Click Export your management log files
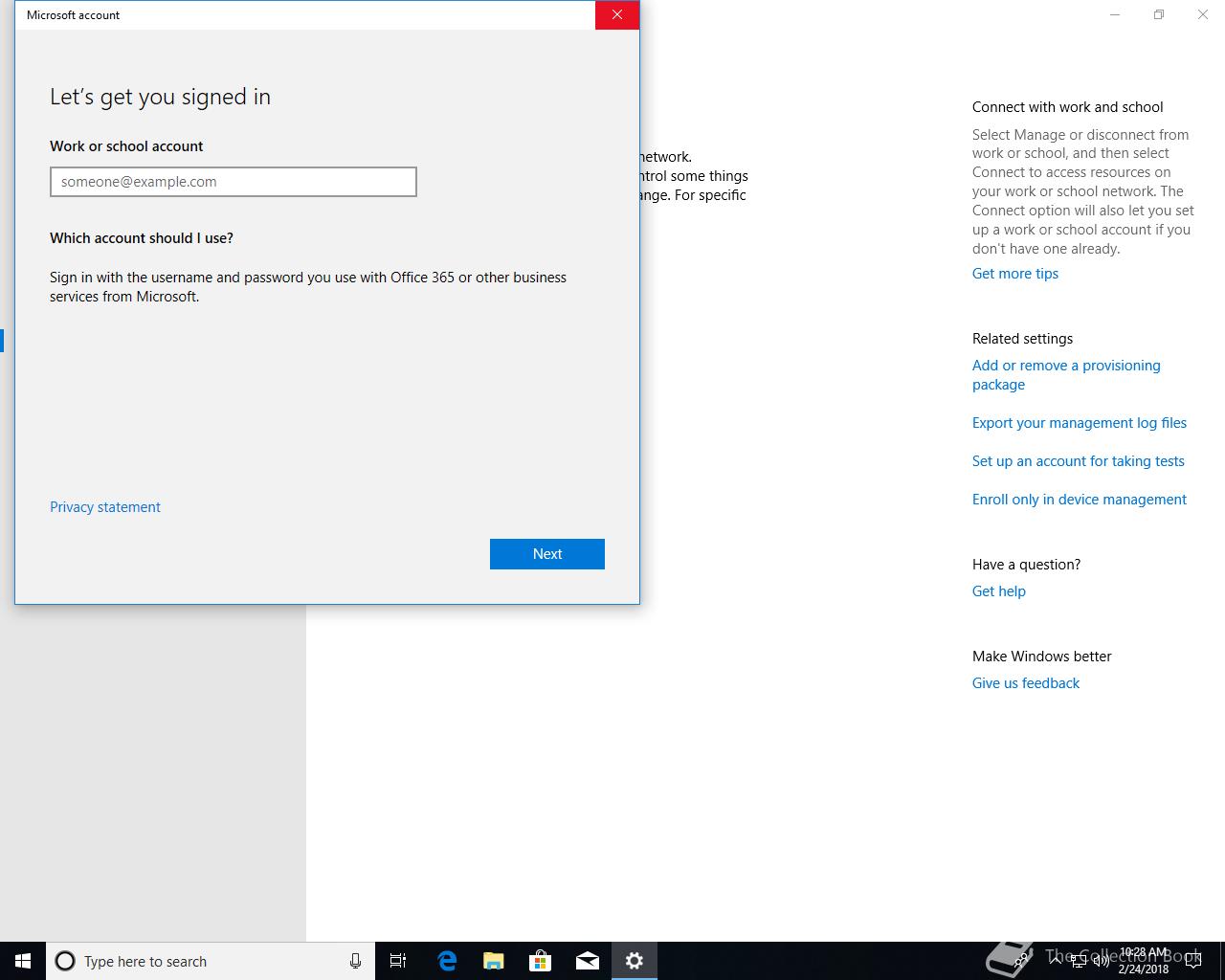The image size is (1225, 980). coord(1080,423)
